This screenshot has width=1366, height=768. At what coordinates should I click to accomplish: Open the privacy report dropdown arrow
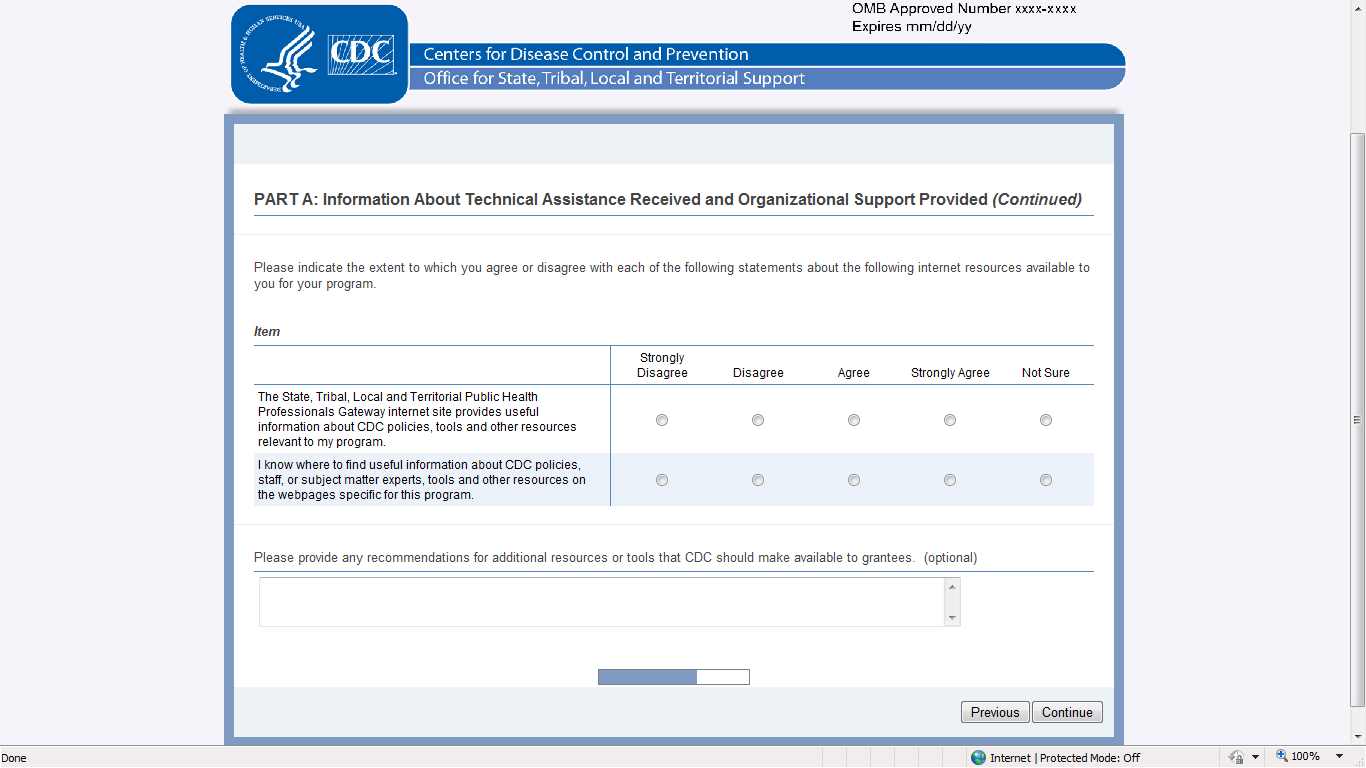pyautogui.click(x=1255, y=758)
